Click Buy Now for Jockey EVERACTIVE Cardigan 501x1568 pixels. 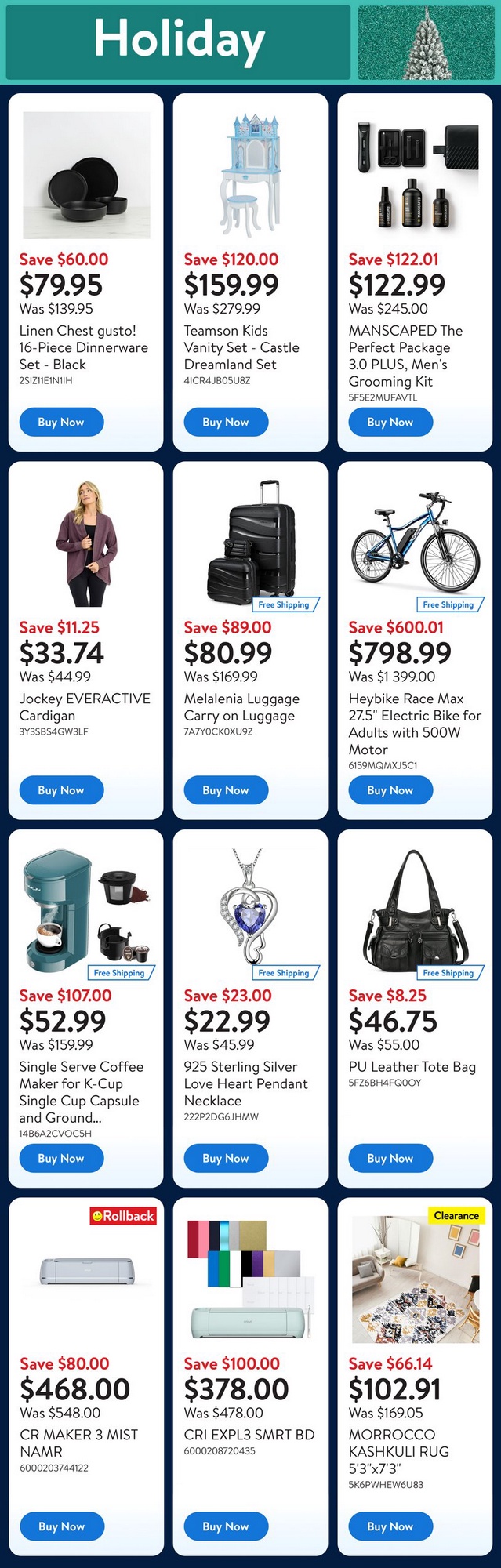61,790
